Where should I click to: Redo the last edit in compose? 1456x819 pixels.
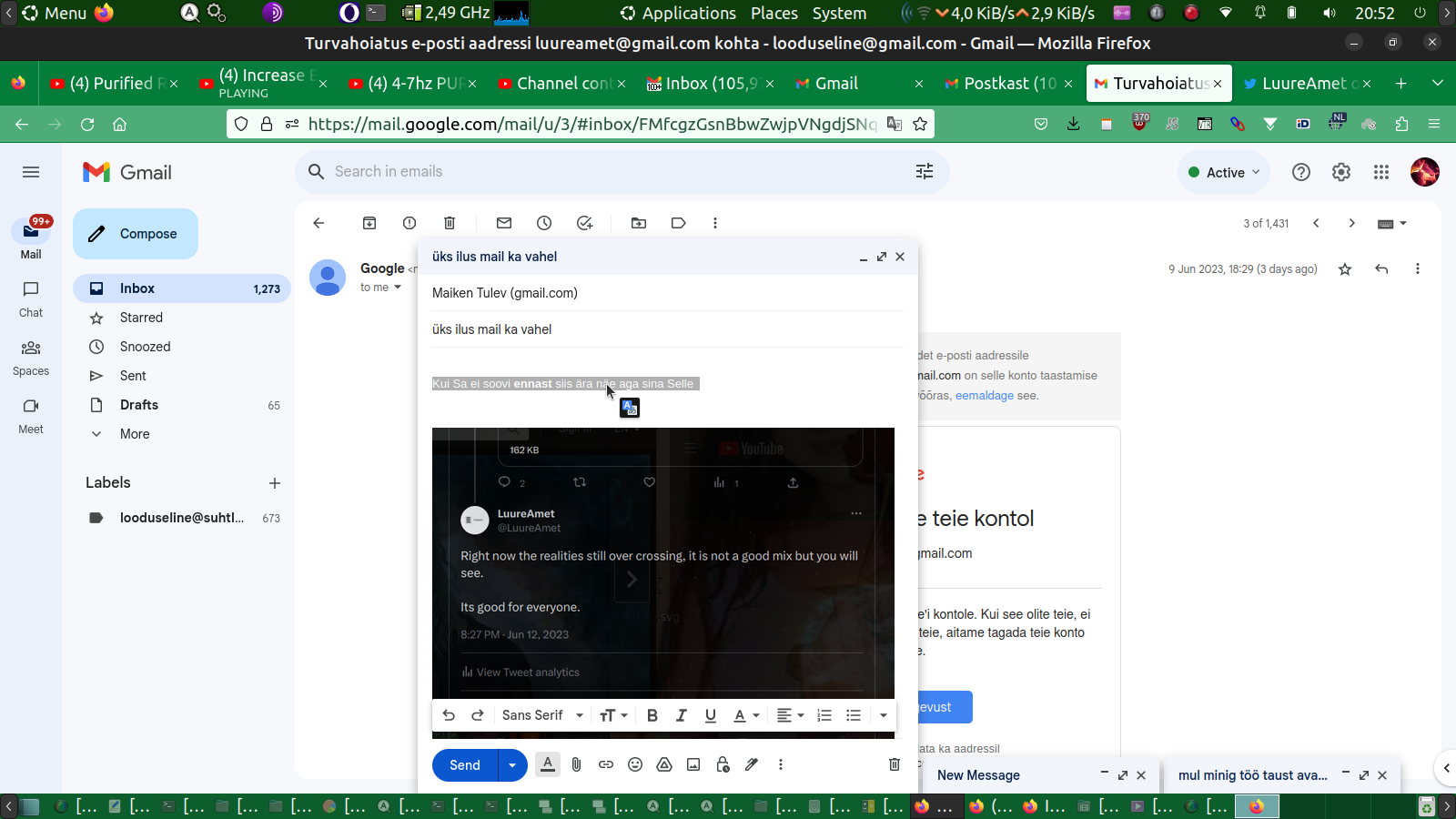pyautogui.click(x=478, y=715)
